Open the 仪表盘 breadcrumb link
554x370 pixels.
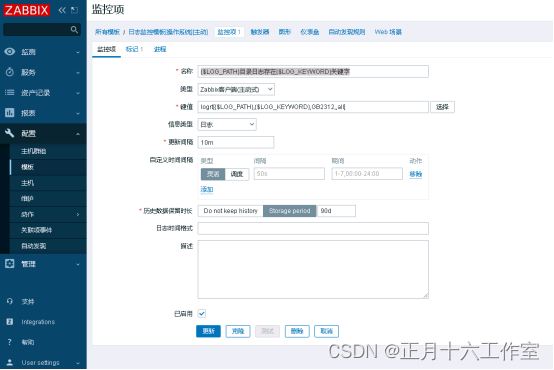coord(310,32)
